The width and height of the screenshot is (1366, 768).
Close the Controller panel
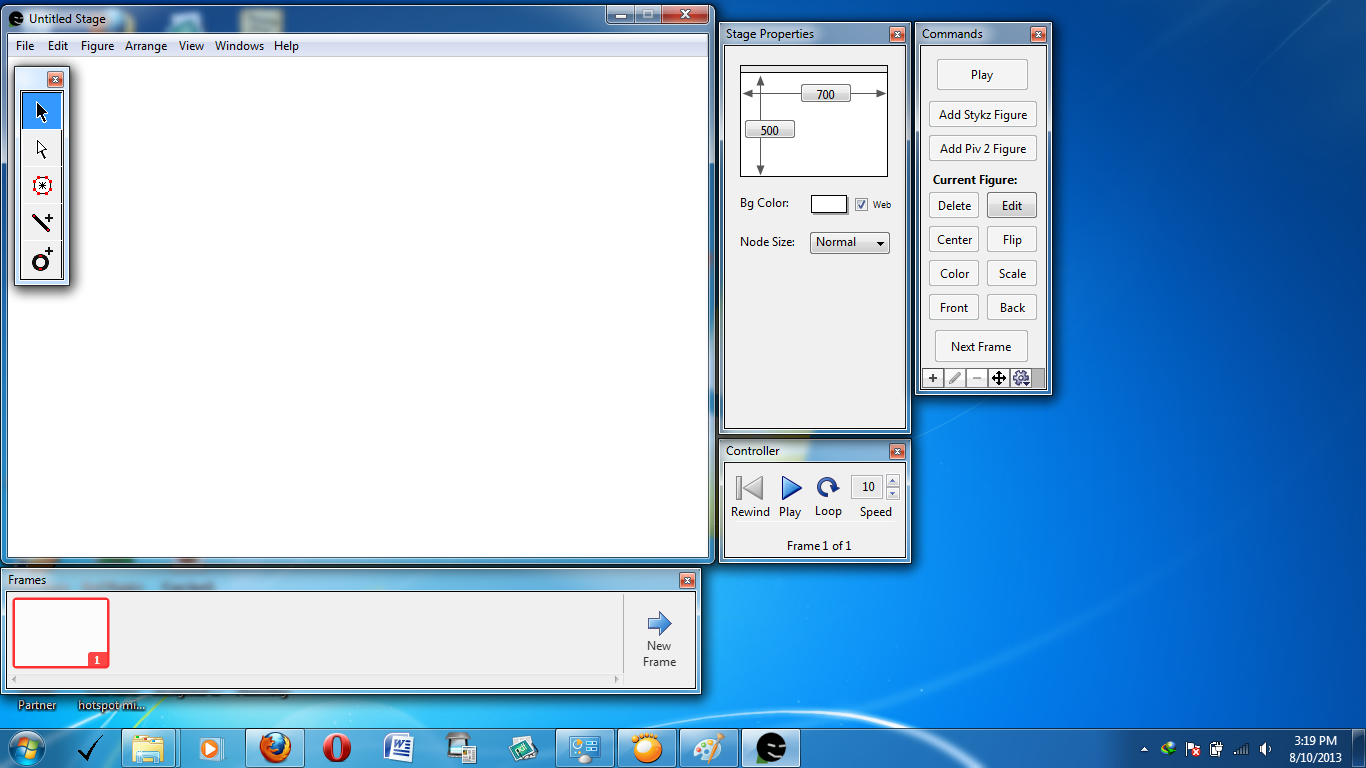(897, 452)
